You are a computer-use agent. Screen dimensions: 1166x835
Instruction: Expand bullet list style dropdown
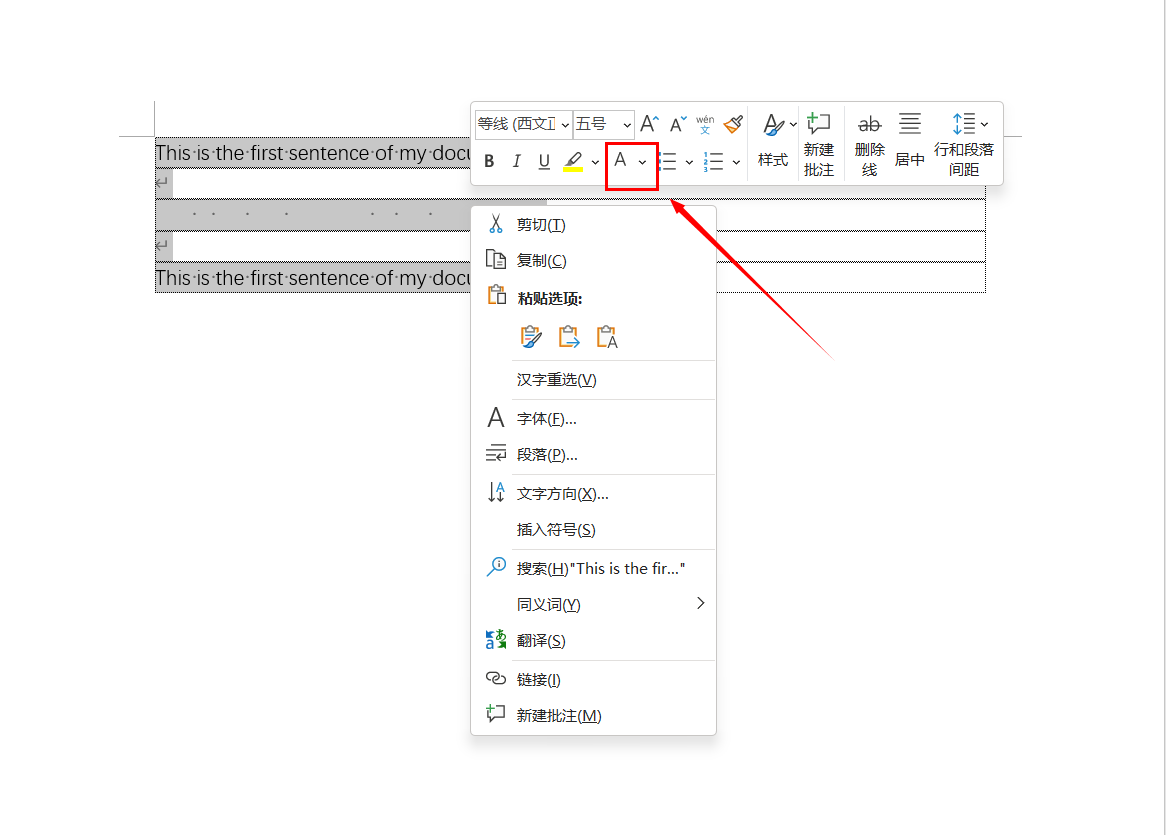(689, 162)
